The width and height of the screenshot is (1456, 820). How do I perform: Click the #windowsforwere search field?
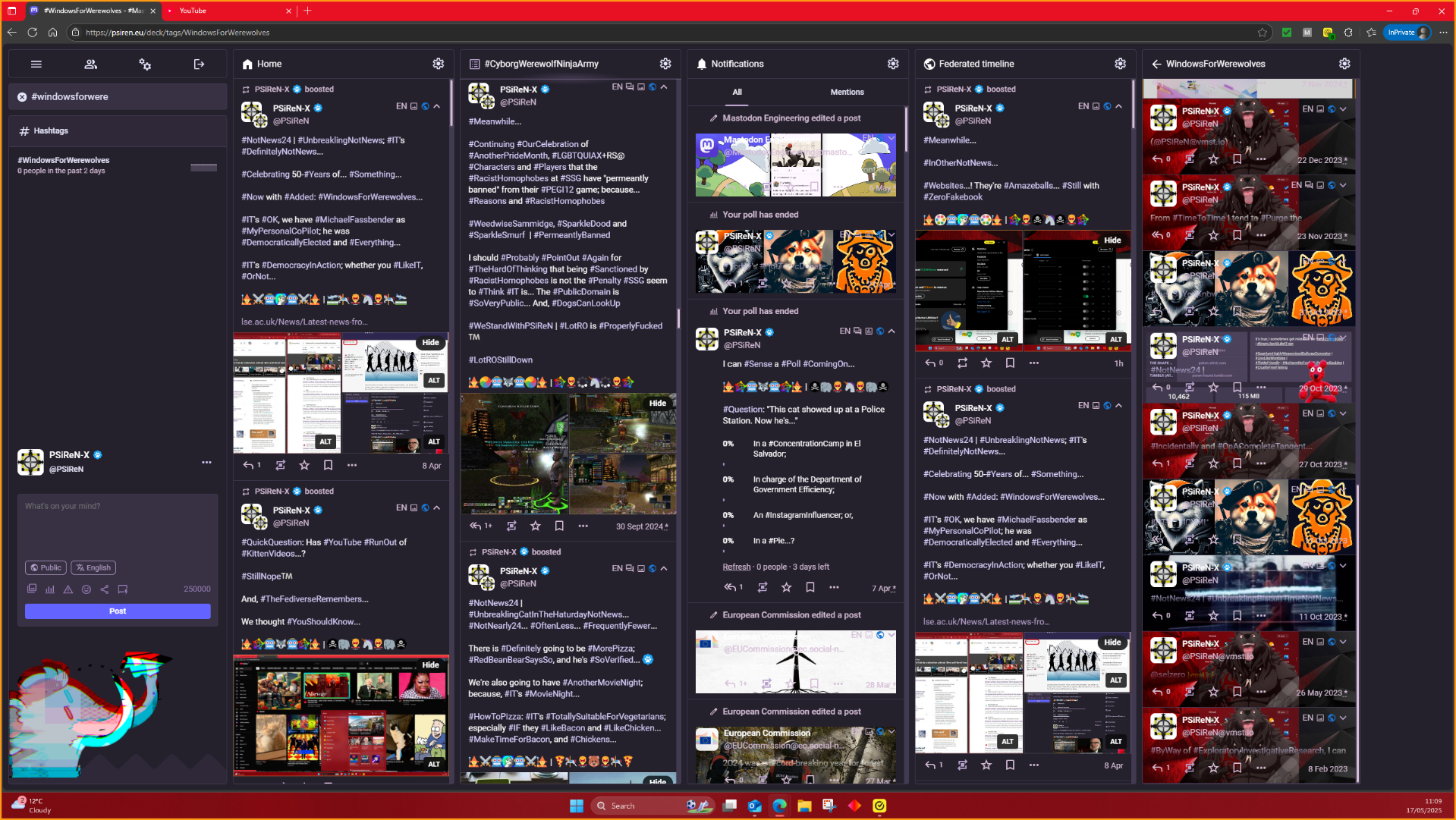(118, 97)
